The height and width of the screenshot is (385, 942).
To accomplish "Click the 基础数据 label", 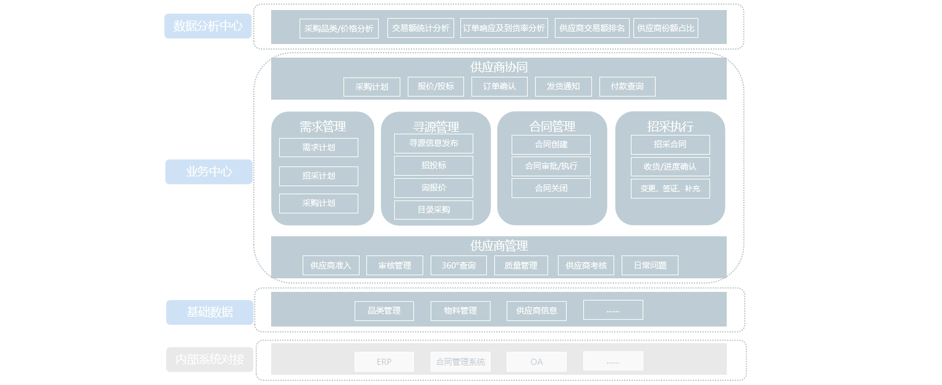I will coord(209,312).
